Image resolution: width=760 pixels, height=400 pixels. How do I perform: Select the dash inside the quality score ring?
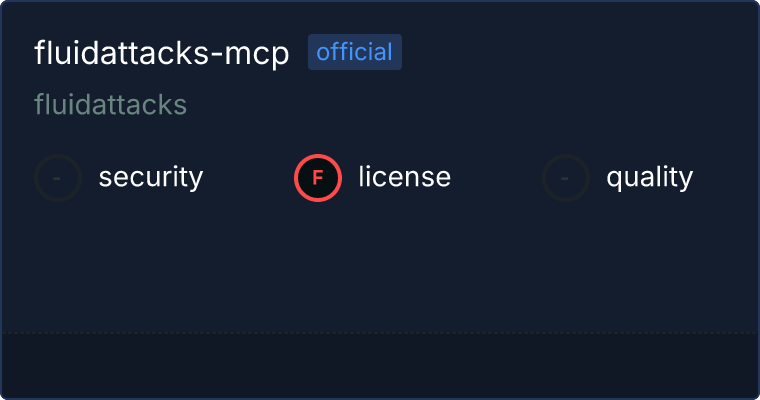565,178
